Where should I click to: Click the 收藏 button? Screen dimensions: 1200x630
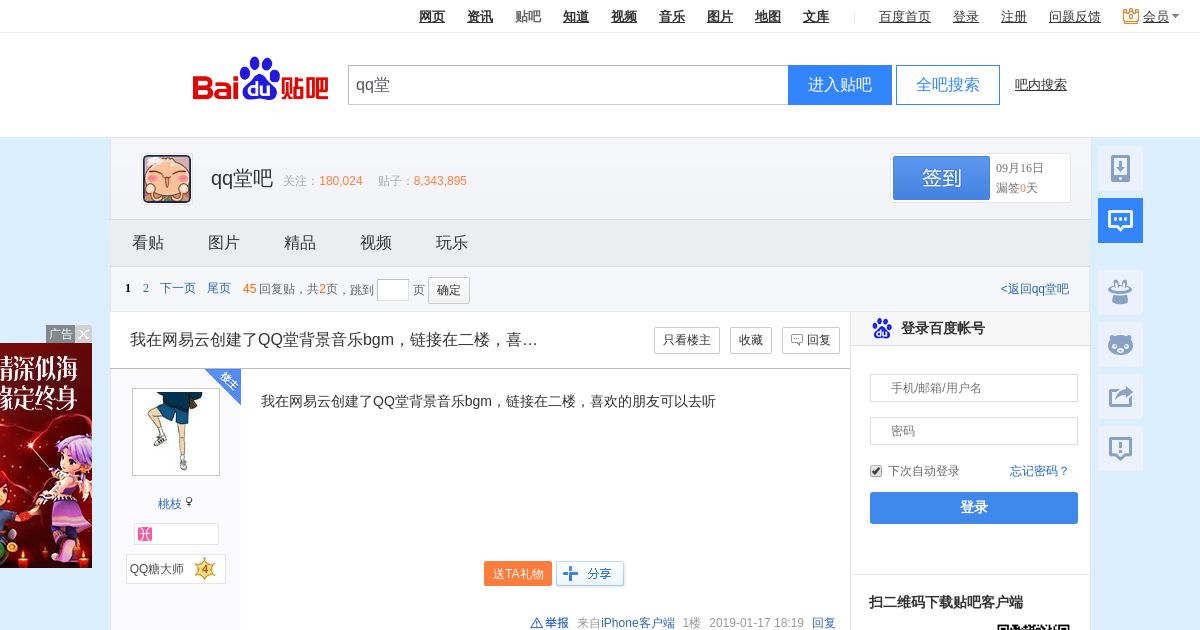(751, 340)
